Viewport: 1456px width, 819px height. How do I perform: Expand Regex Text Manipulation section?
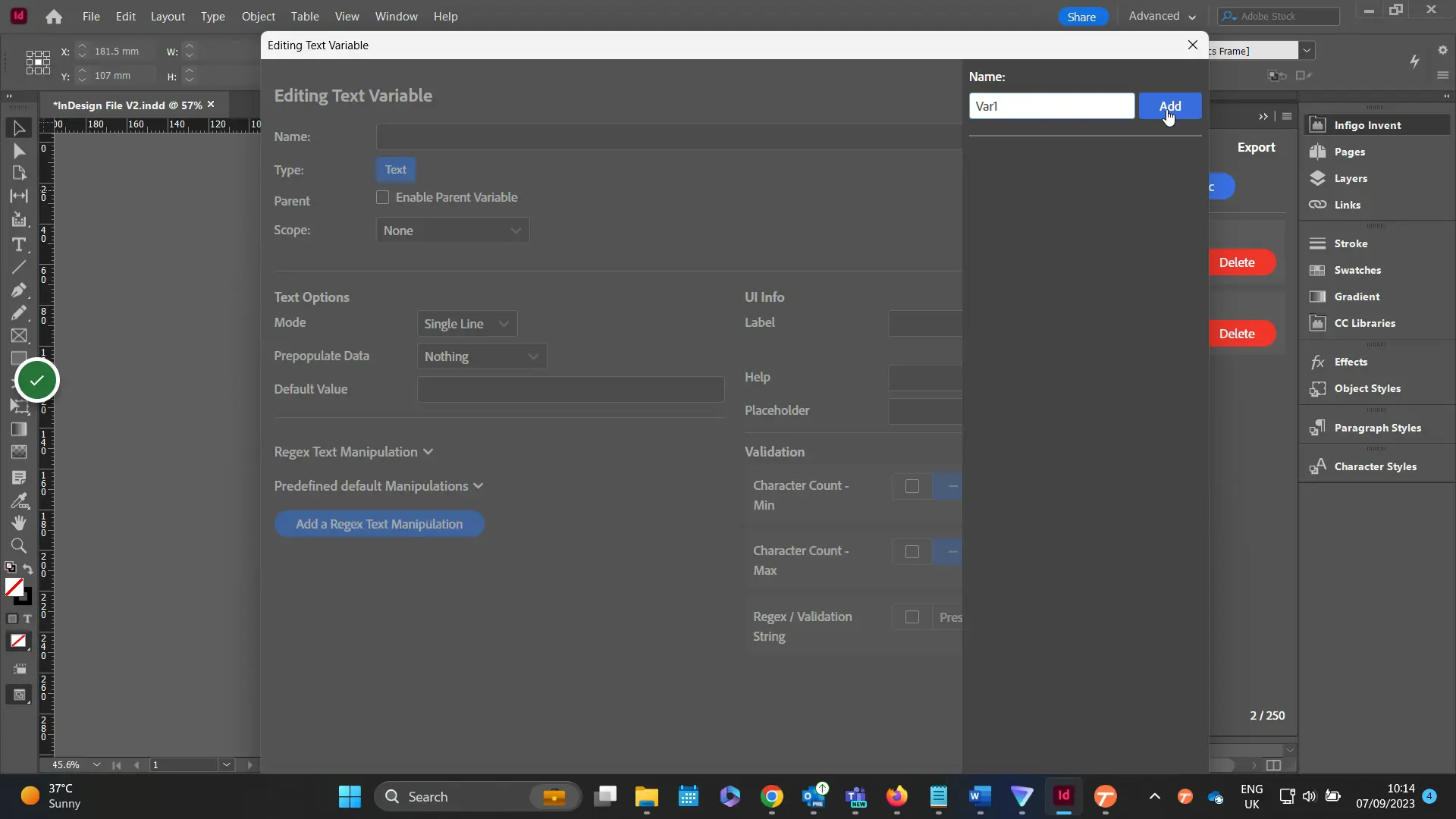pyautogui.click(x=353, y=452)
